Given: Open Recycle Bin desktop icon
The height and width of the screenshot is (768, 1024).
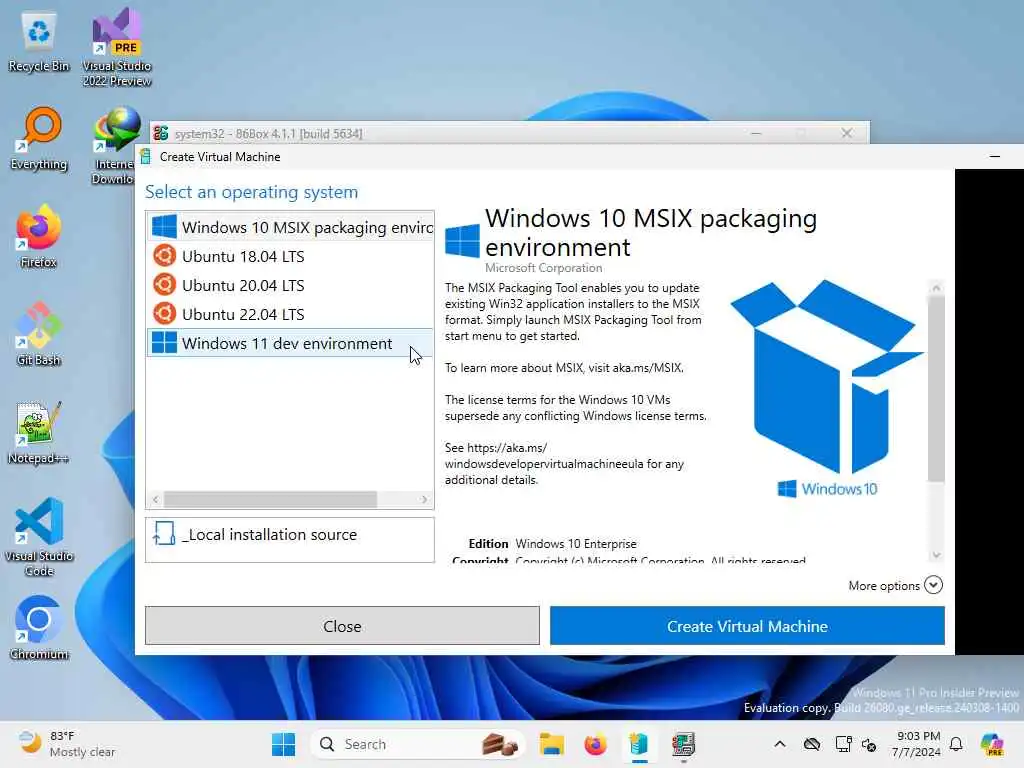Looking at the screenshot, I should [x=39, y=42].
